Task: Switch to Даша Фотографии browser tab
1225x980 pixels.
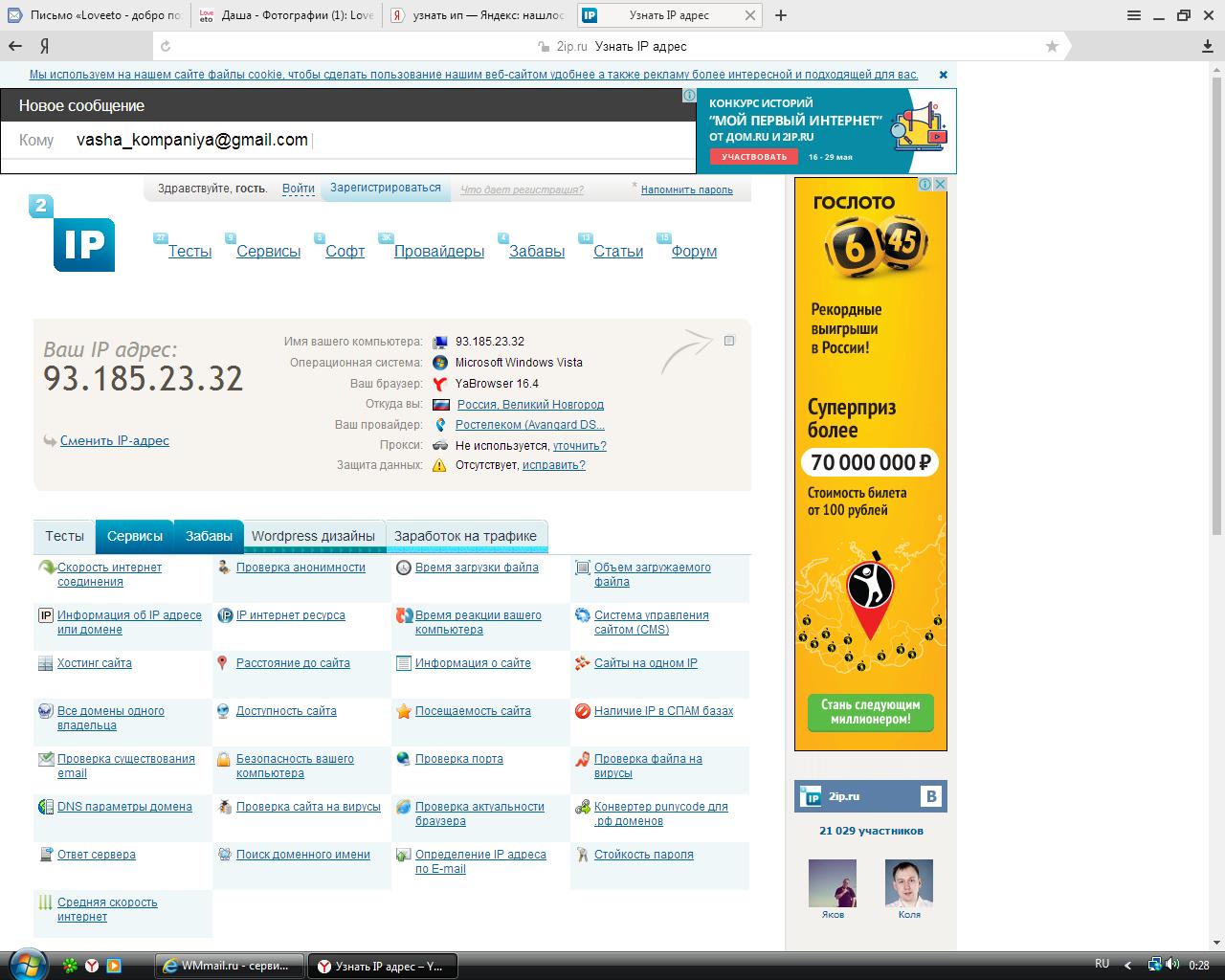Action: point(286,15)
